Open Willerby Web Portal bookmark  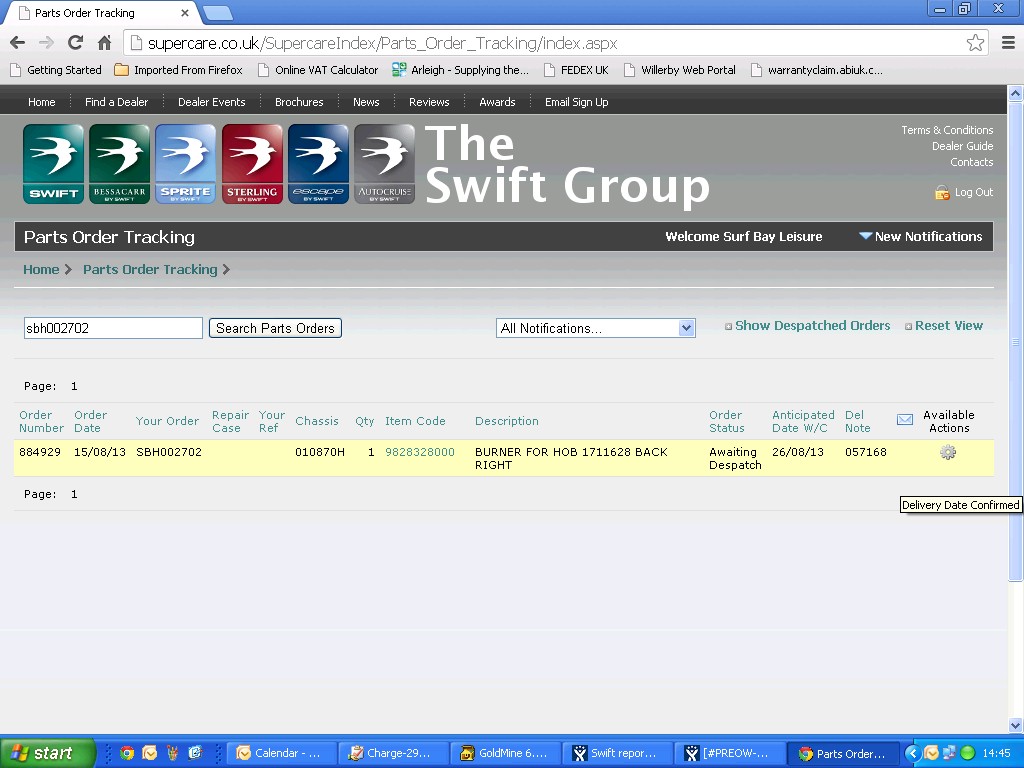coord(680,70)
